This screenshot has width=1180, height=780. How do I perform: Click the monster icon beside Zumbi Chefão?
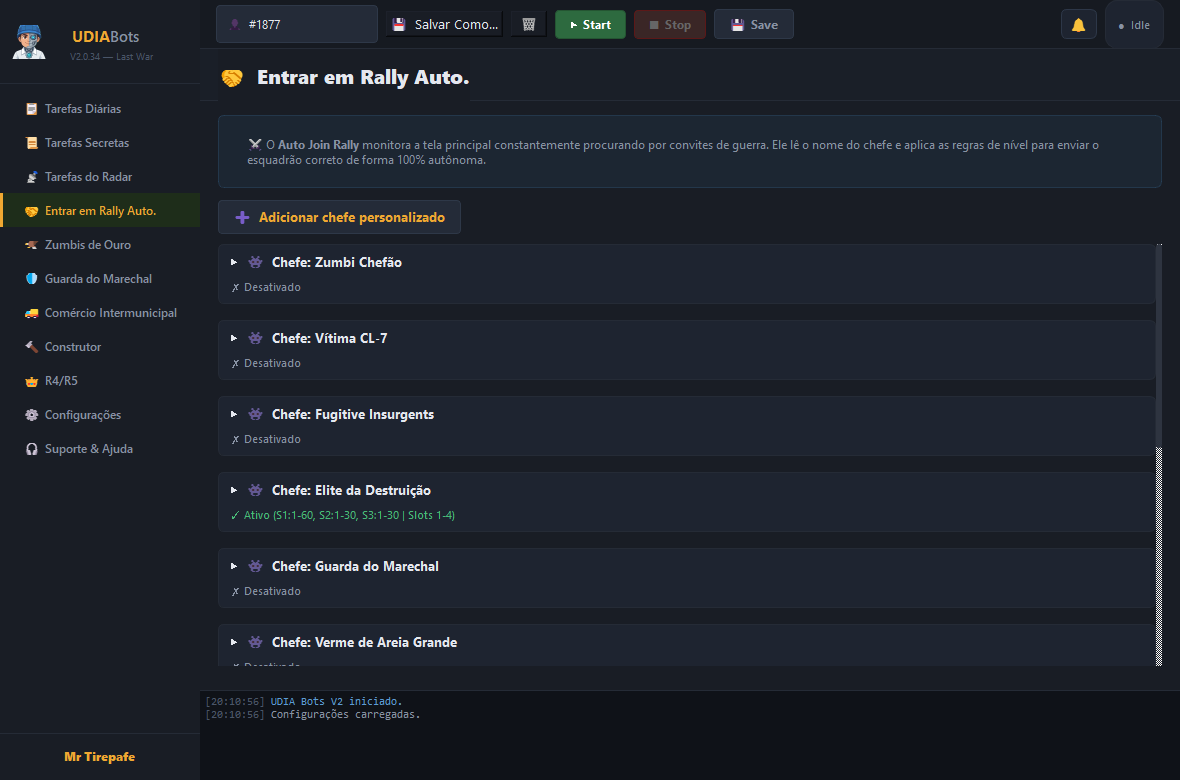(x=255, y=262)
